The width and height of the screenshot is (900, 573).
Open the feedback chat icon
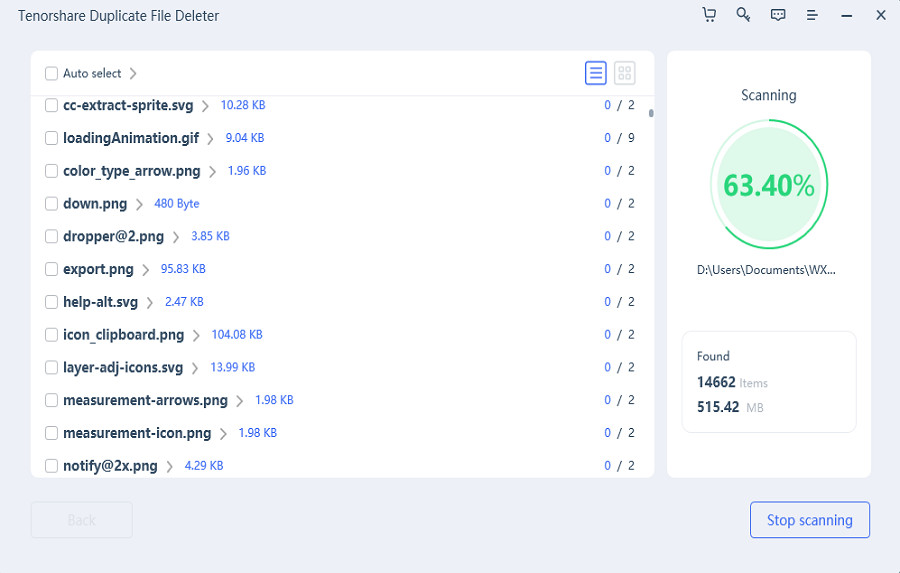coord(778,15)
